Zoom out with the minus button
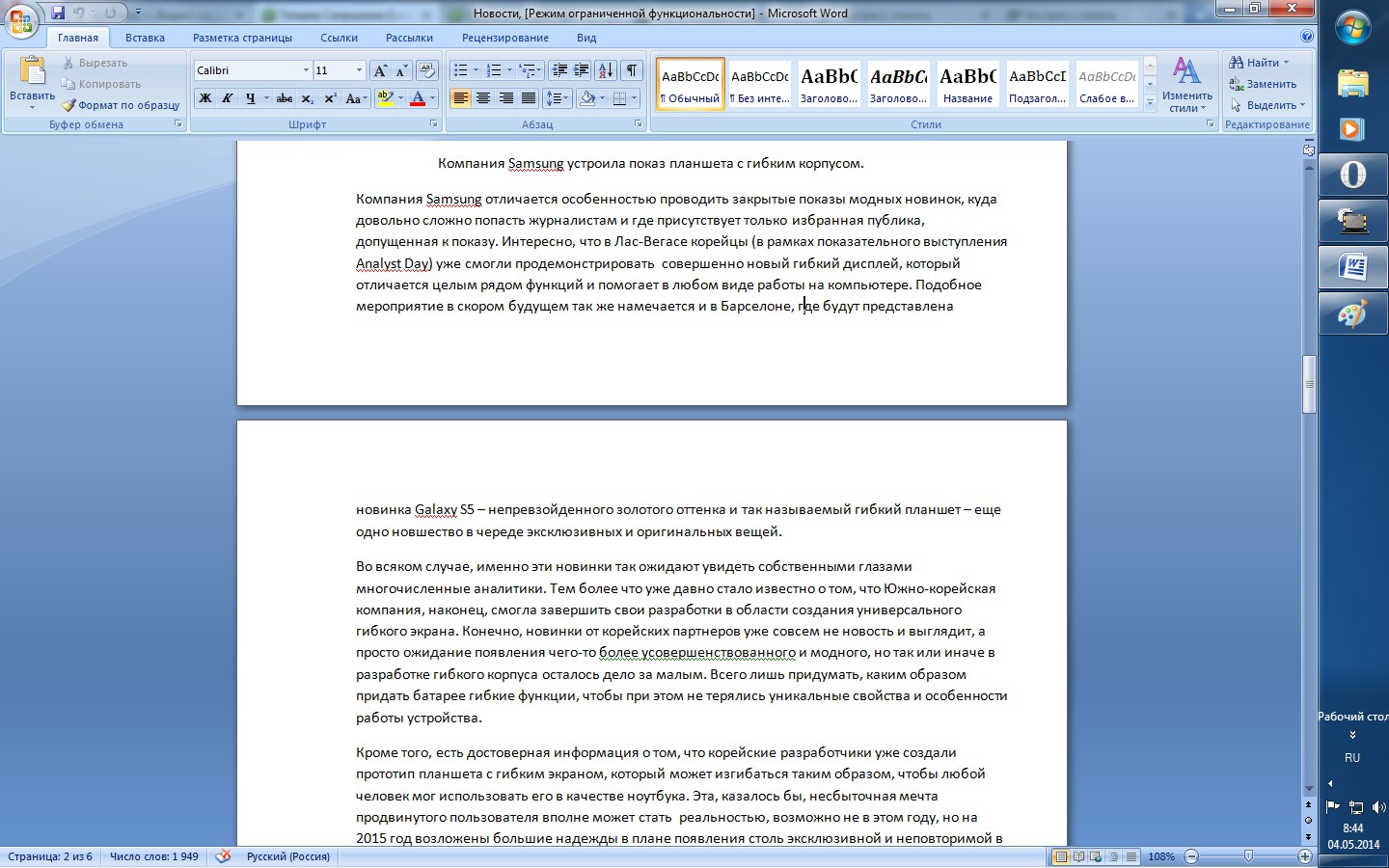The height and width of the screenshot is (868, 1389). 1191,856
